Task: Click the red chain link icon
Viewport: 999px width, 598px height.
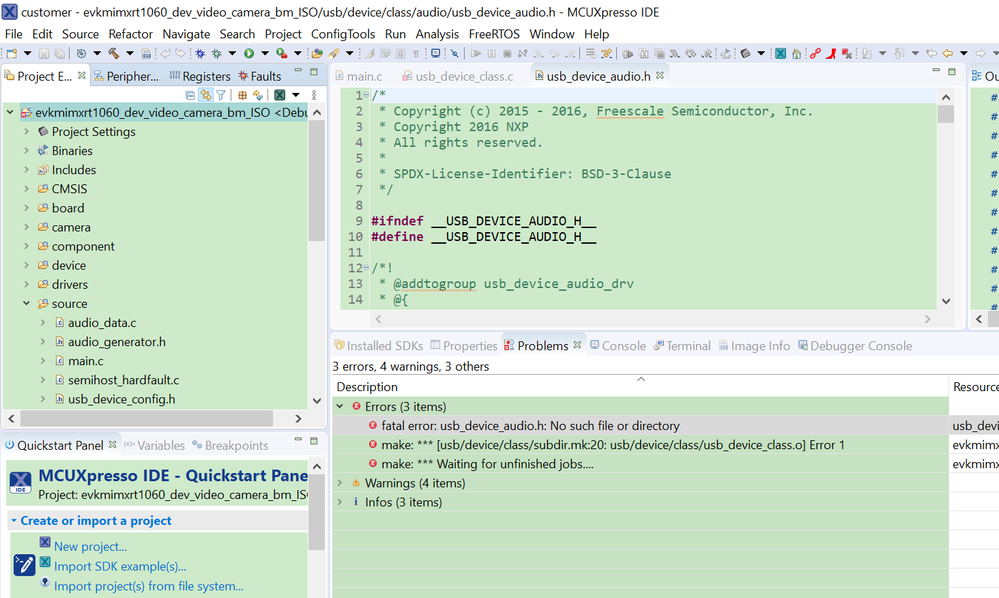Action: pos(815,53)
